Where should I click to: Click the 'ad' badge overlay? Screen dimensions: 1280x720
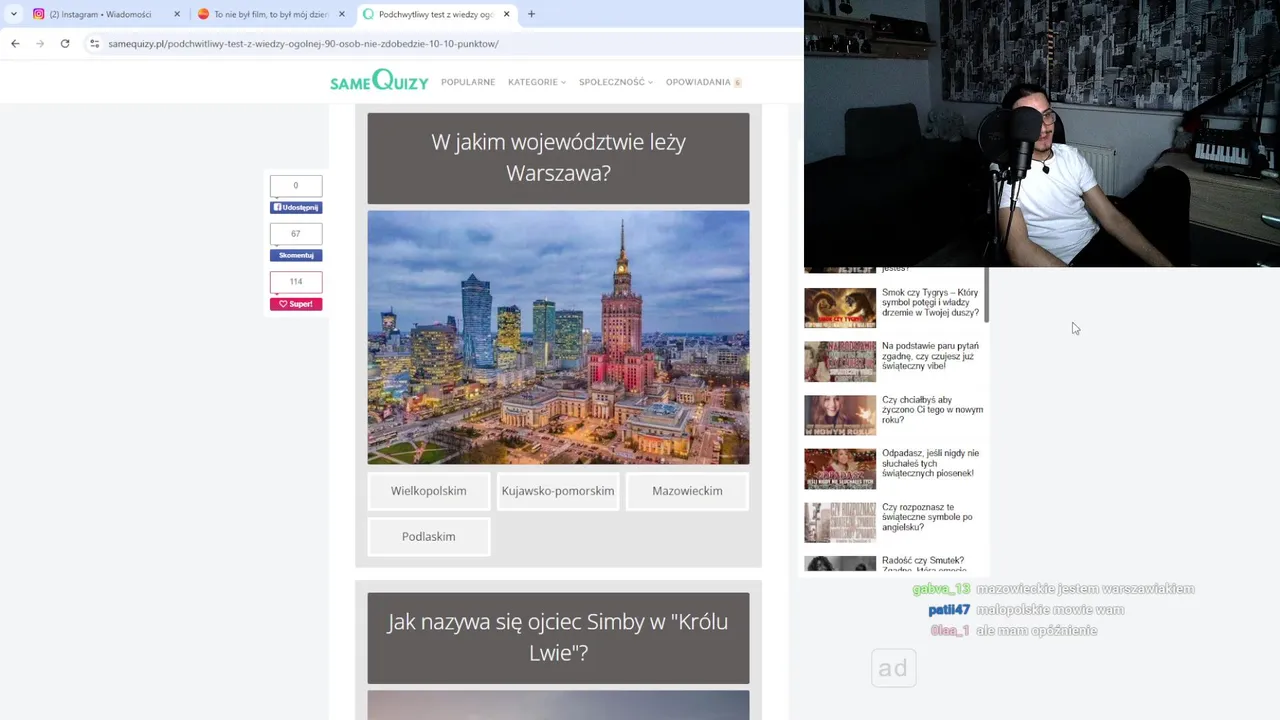(x=893, y=668)
